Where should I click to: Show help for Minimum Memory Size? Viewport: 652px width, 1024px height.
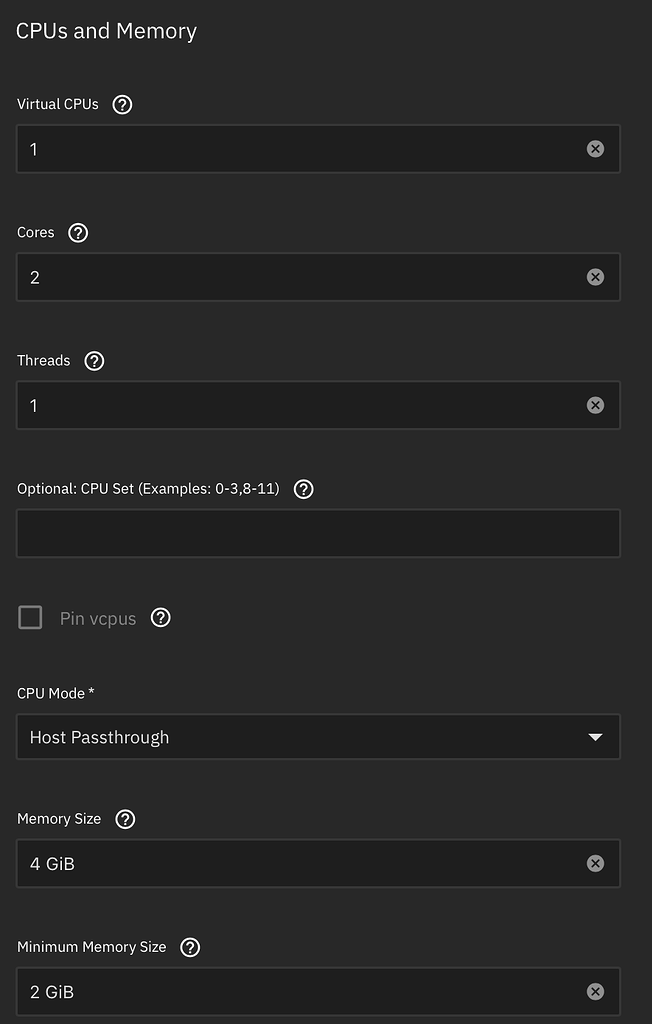tap(190, 947)
